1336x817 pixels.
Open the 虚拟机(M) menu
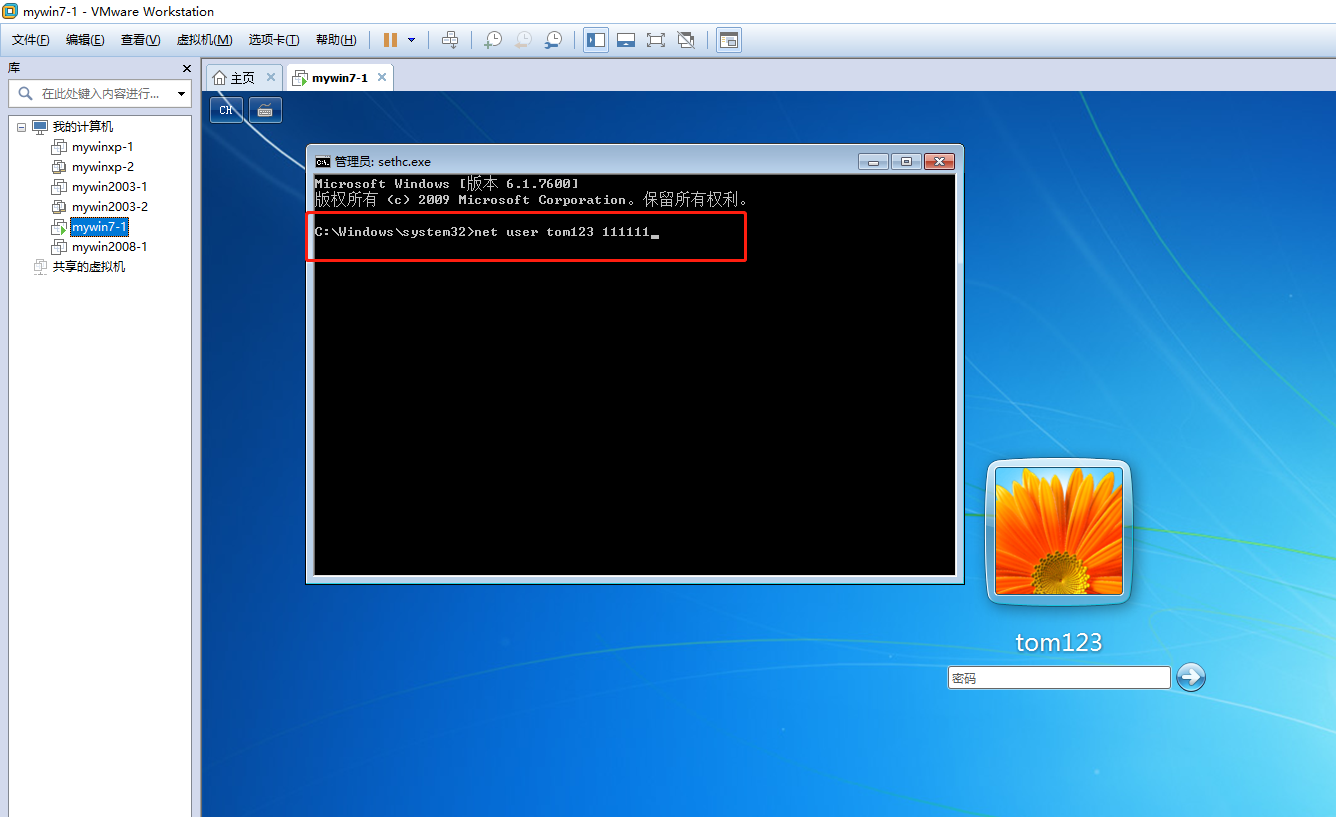[204, 40]
